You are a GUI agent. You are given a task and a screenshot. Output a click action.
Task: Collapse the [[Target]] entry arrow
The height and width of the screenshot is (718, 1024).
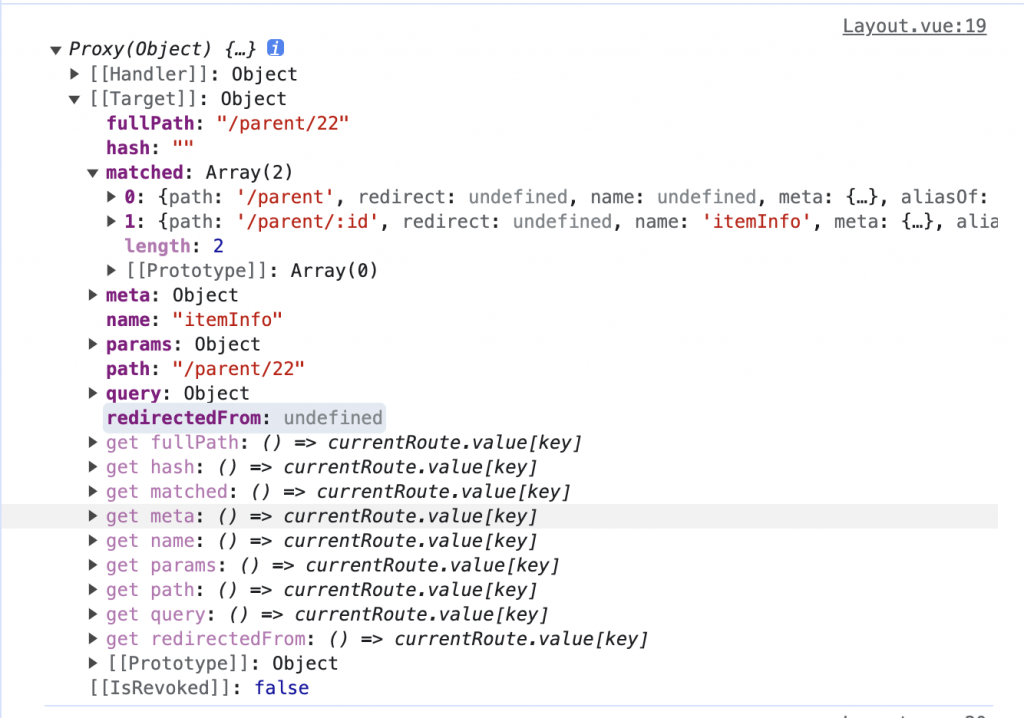pos(74,99)
